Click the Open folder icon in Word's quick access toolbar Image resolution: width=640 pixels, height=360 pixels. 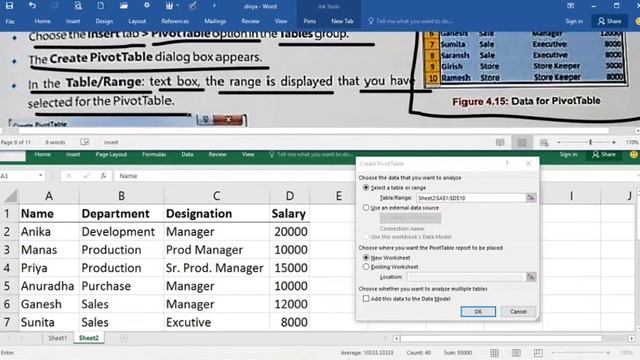pos(124,6)
